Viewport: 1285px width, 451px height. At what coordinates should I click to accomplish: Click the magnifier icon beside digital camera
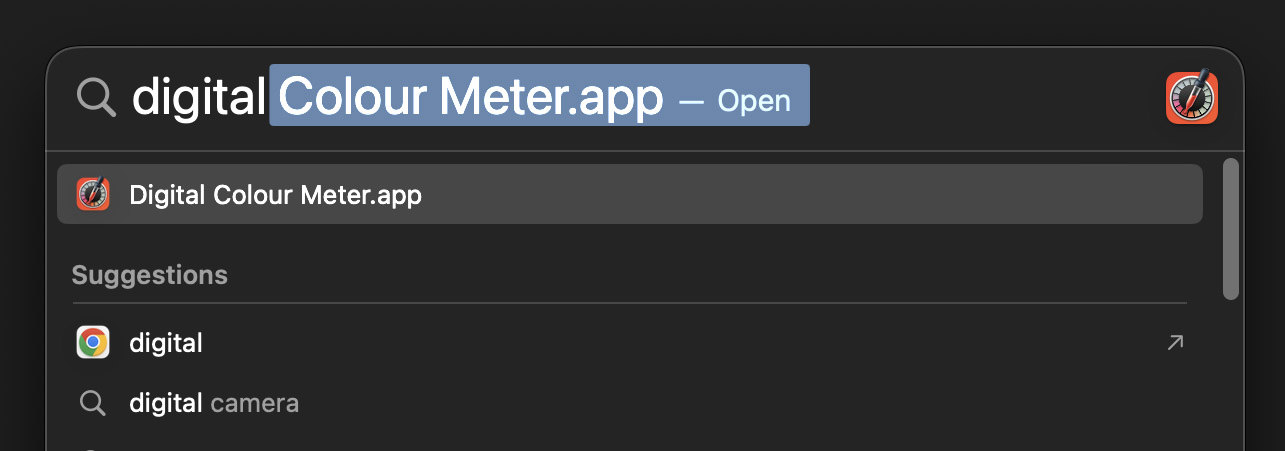[93, 403]
